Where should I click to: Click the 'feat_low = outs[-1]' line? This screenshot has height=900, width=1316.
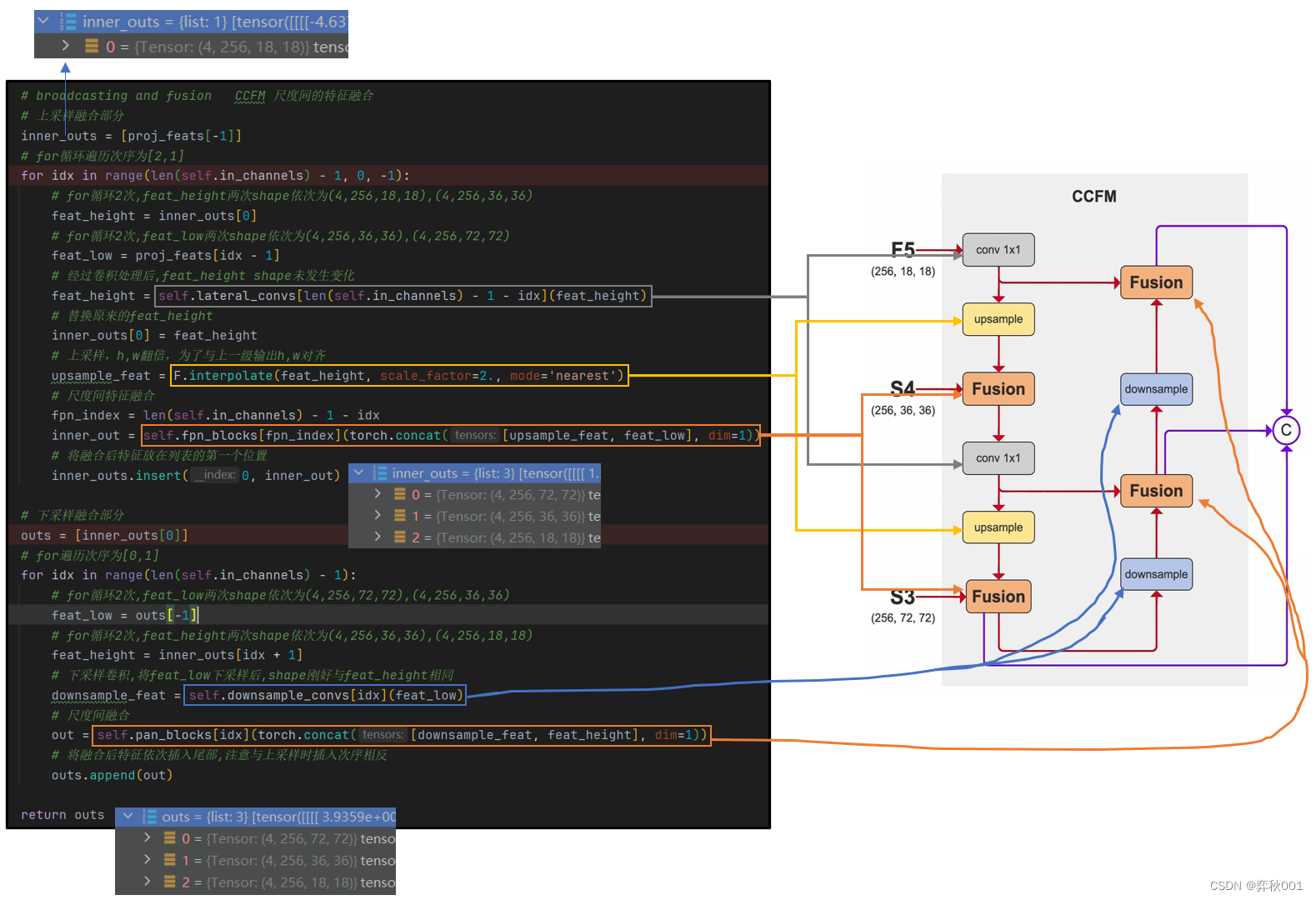(x=125, y=615)
